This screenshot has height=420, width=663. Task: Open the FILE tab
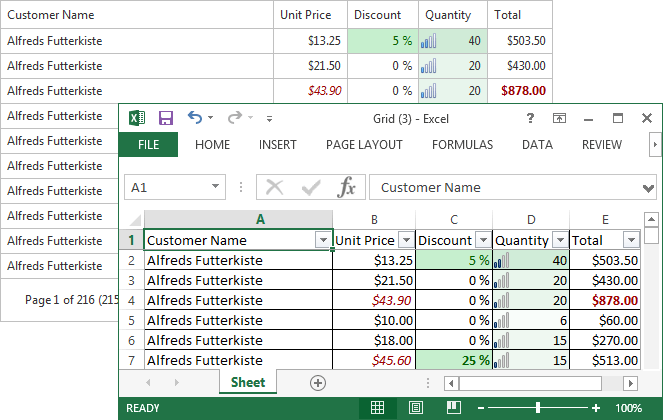pos(148,145)
